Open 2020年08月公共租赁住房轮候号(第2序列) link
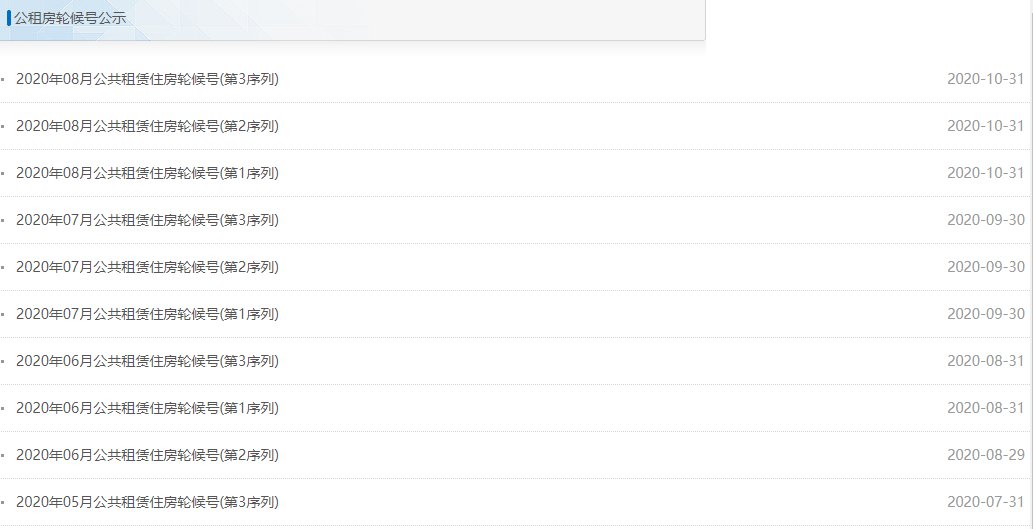This screenshot has height=529, width=1033. 147,126
